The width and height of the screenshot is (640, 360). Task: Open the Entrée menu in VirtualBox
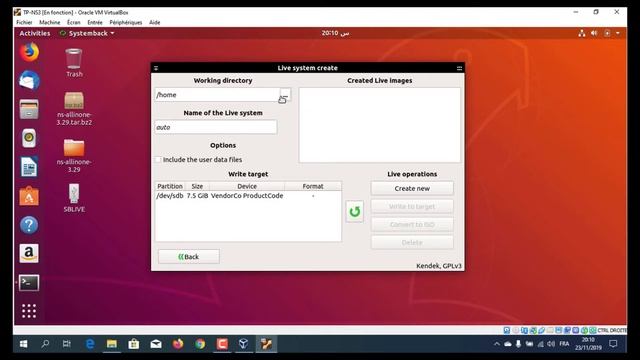[x=95, y=22]
